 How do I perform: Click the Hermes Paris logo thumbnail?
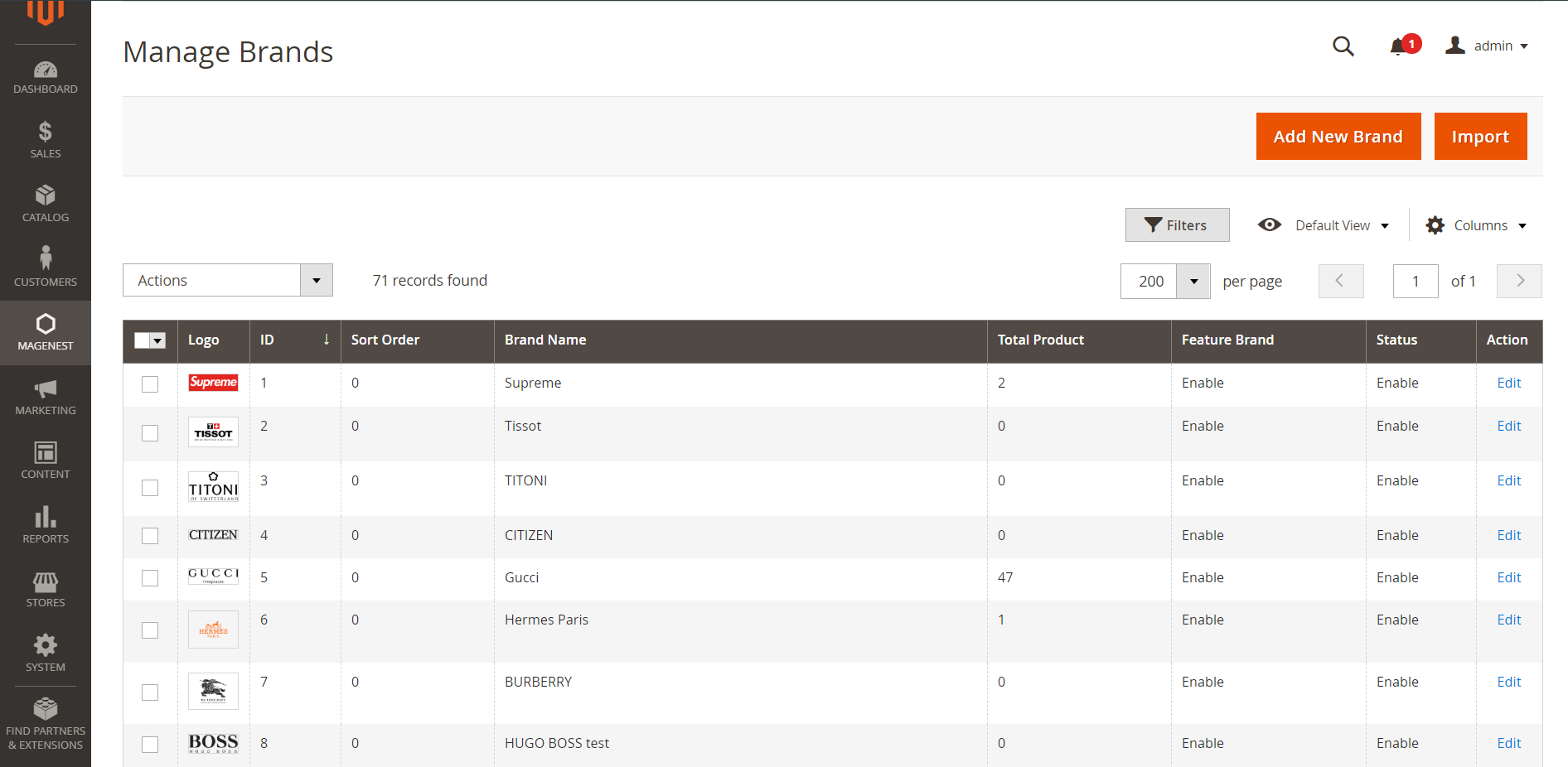coord(213,630)
